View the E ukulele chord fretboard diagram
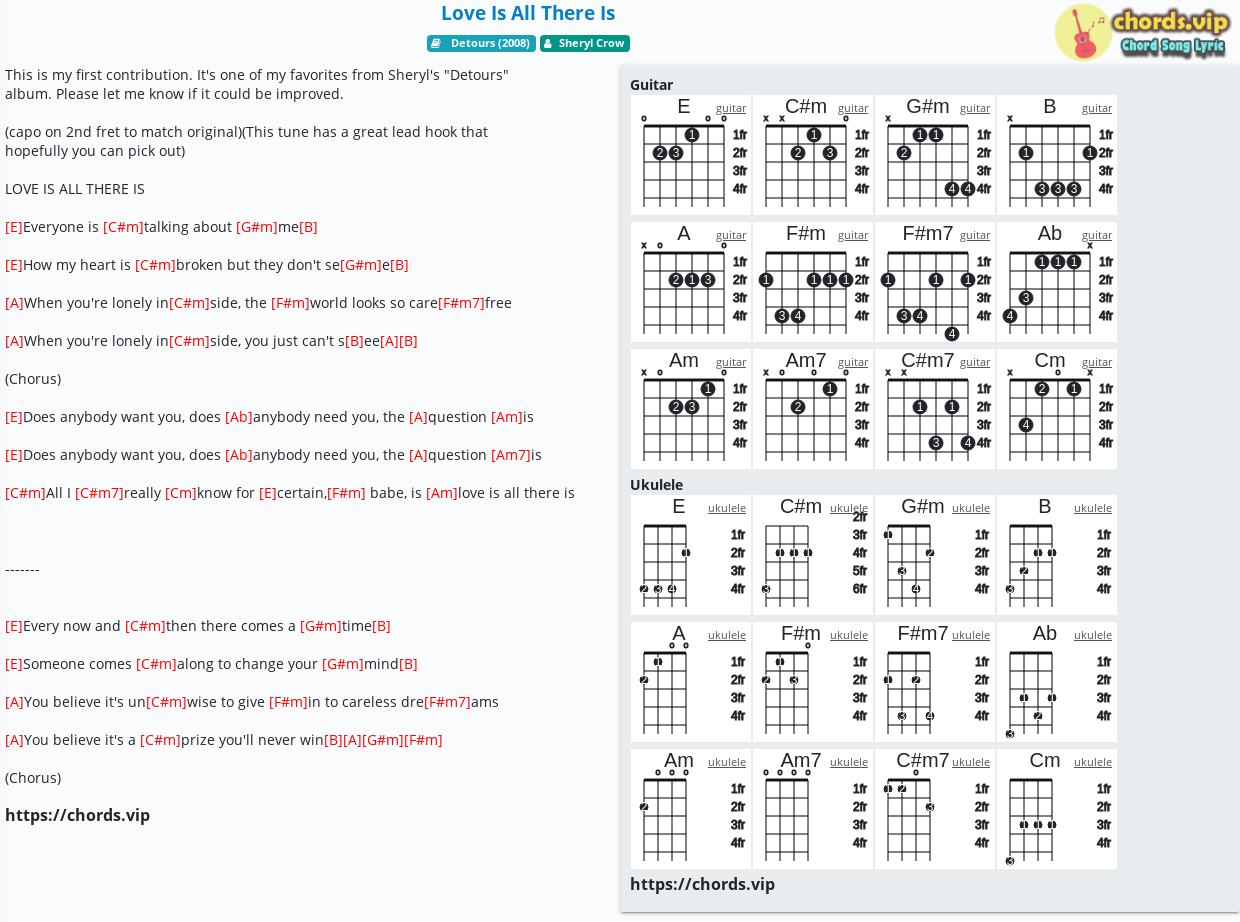This screenshot has height=922, width=1240. (x=691, y=555)
